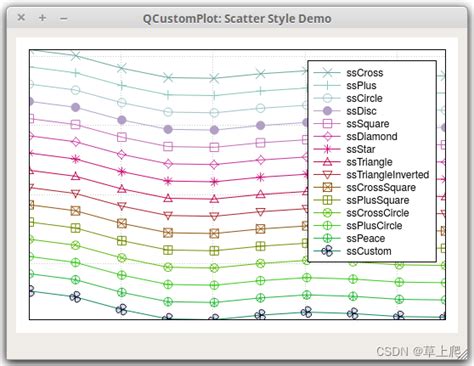Pick the ssDiamond marker icon in the legend
Image resolution: width=474 pixels, height=366 pixels.
point(327,136)
